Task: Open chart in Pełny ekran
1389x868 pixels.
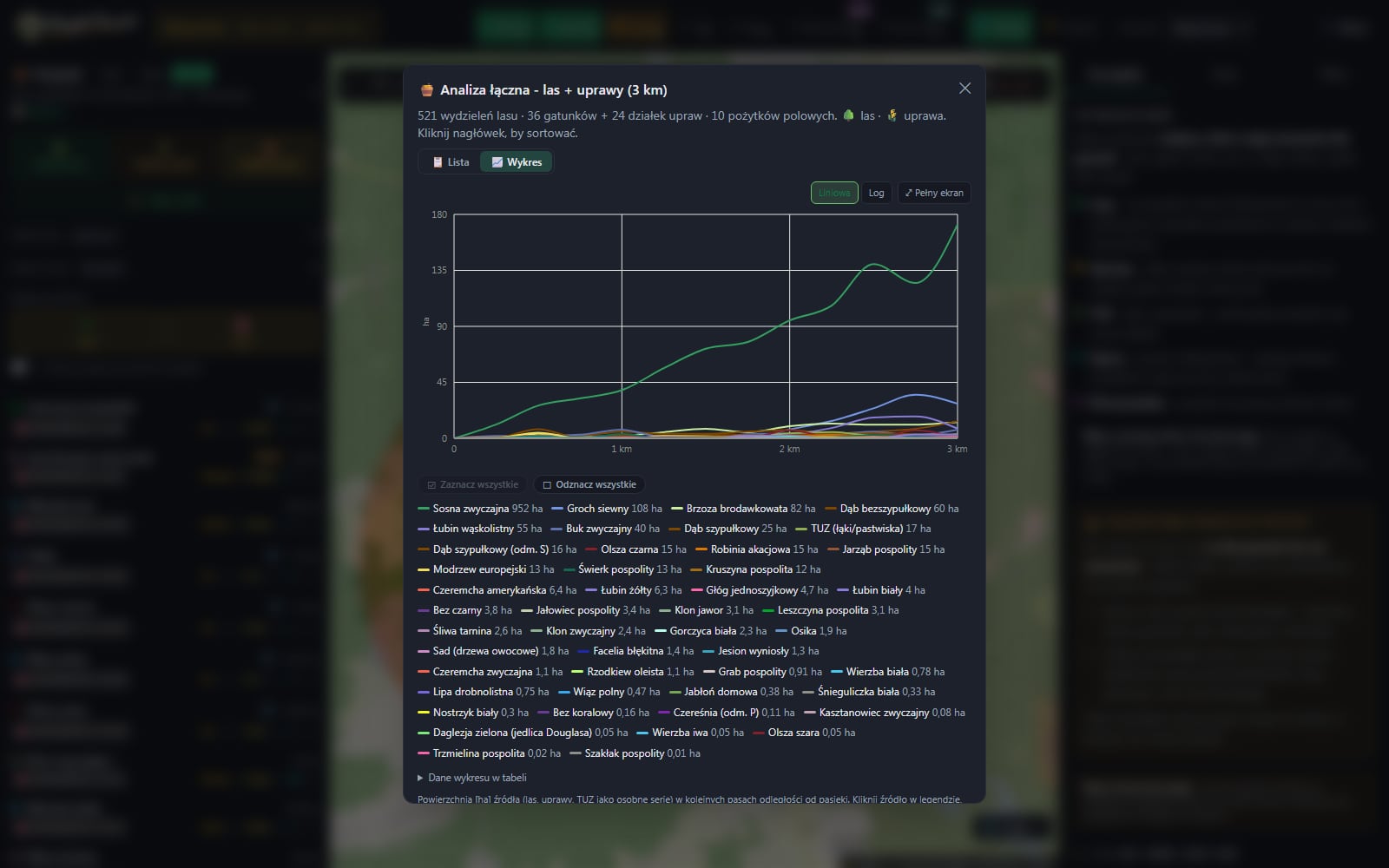Action: tap(934, 193)
